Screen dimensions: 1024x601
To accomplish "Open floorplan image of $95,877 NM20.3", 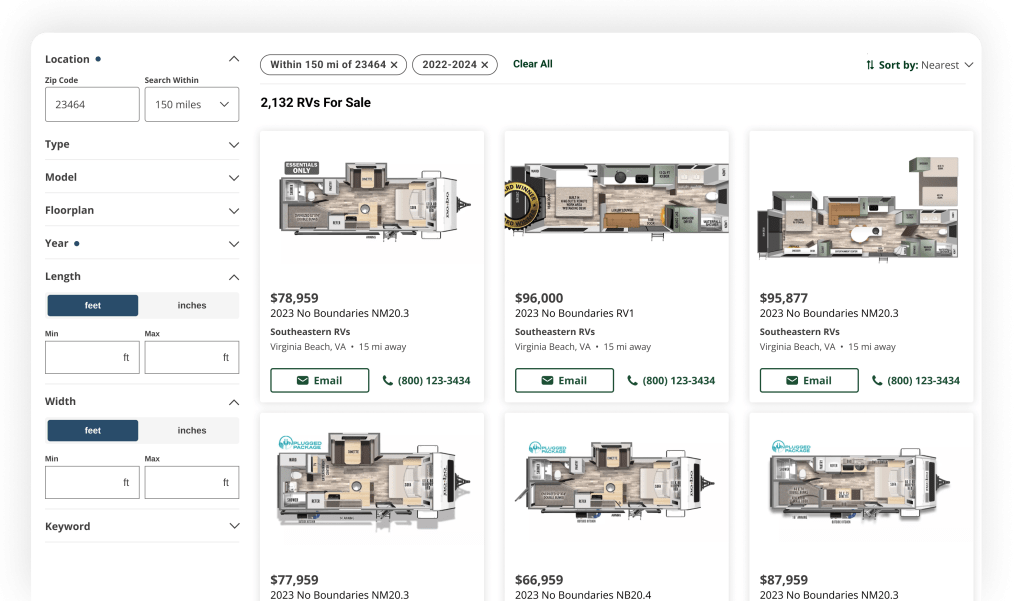I will [x=857, y=209].
